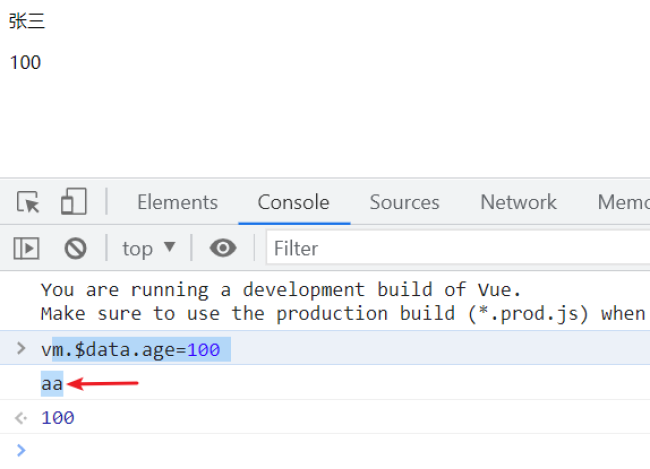
Task: Create a live expression with the eye icon
Action: pyautogui.click(x=223, y=248)
